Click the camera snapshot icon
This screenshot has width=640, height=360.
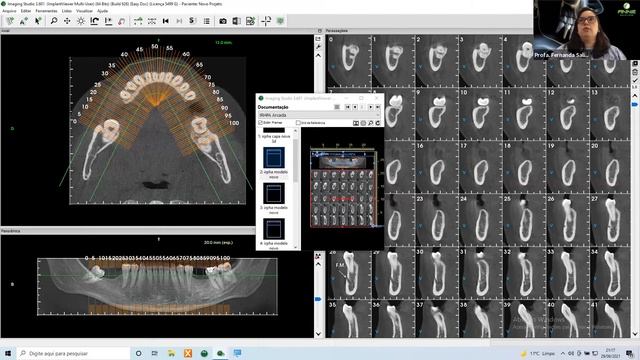(x=223, y=21)
